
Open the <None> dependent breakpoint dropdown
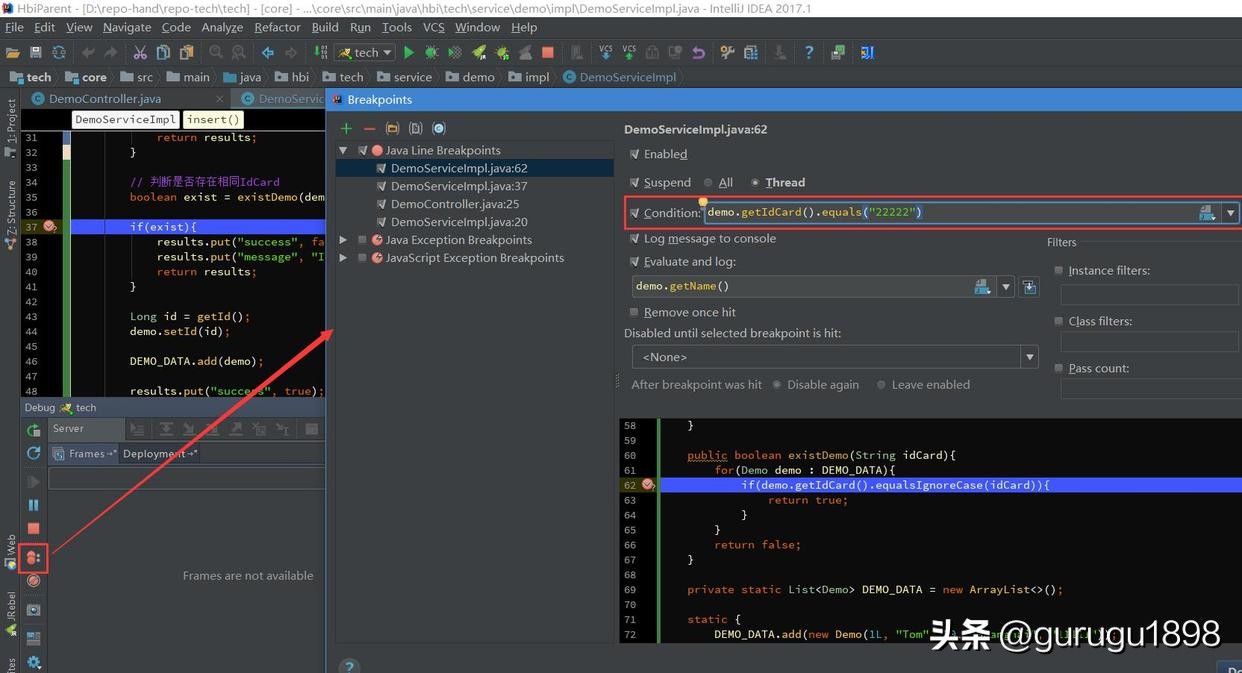1029,356
